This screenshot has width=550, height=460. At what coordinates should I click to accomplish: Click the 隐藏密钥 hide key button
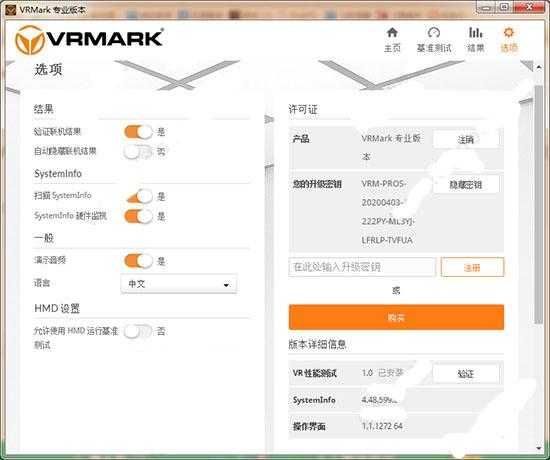click(465, 184)
